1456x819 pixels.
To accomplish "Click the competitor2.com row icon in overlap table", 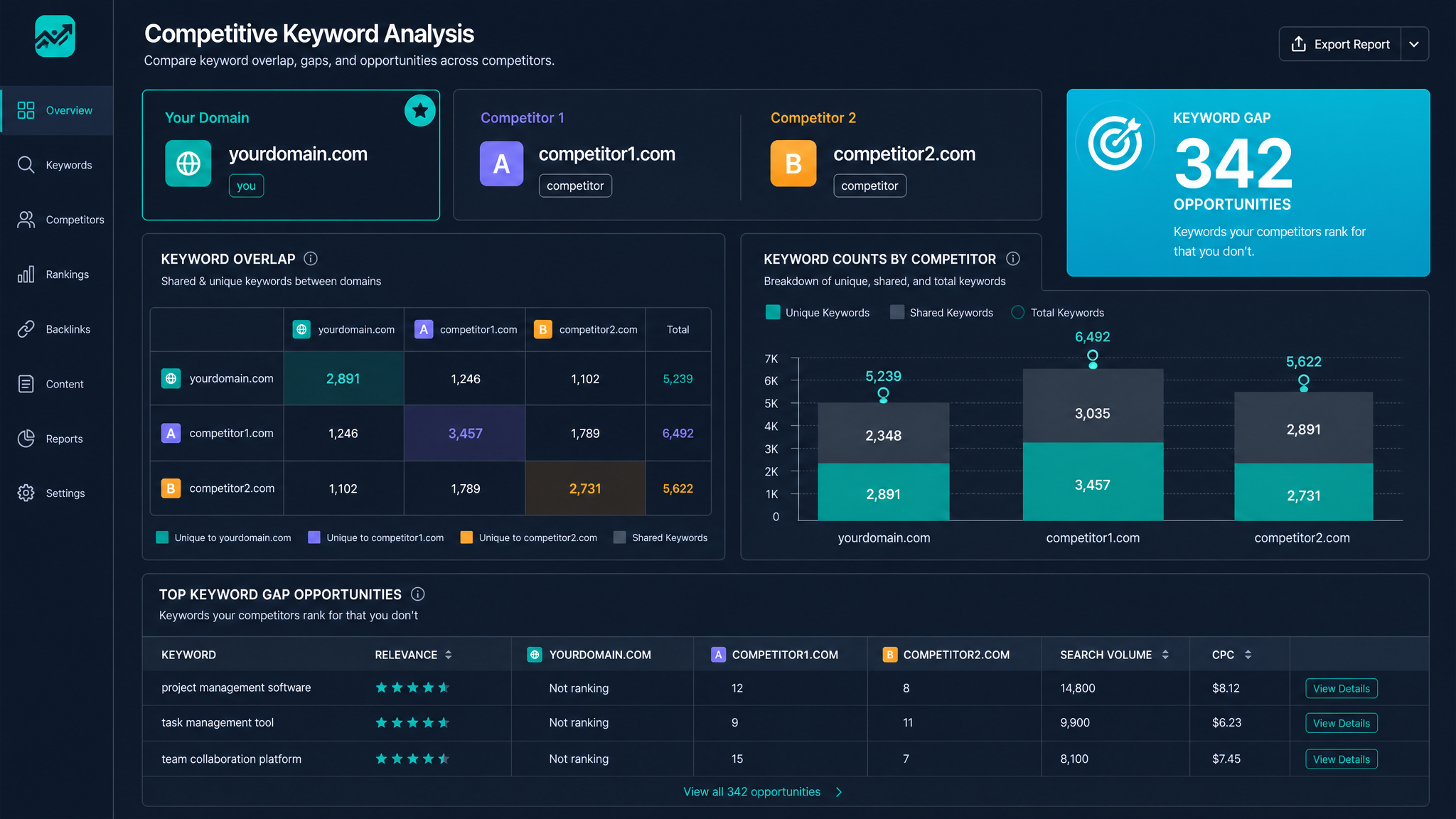I will pyautogui.click(x=171, y=488).
